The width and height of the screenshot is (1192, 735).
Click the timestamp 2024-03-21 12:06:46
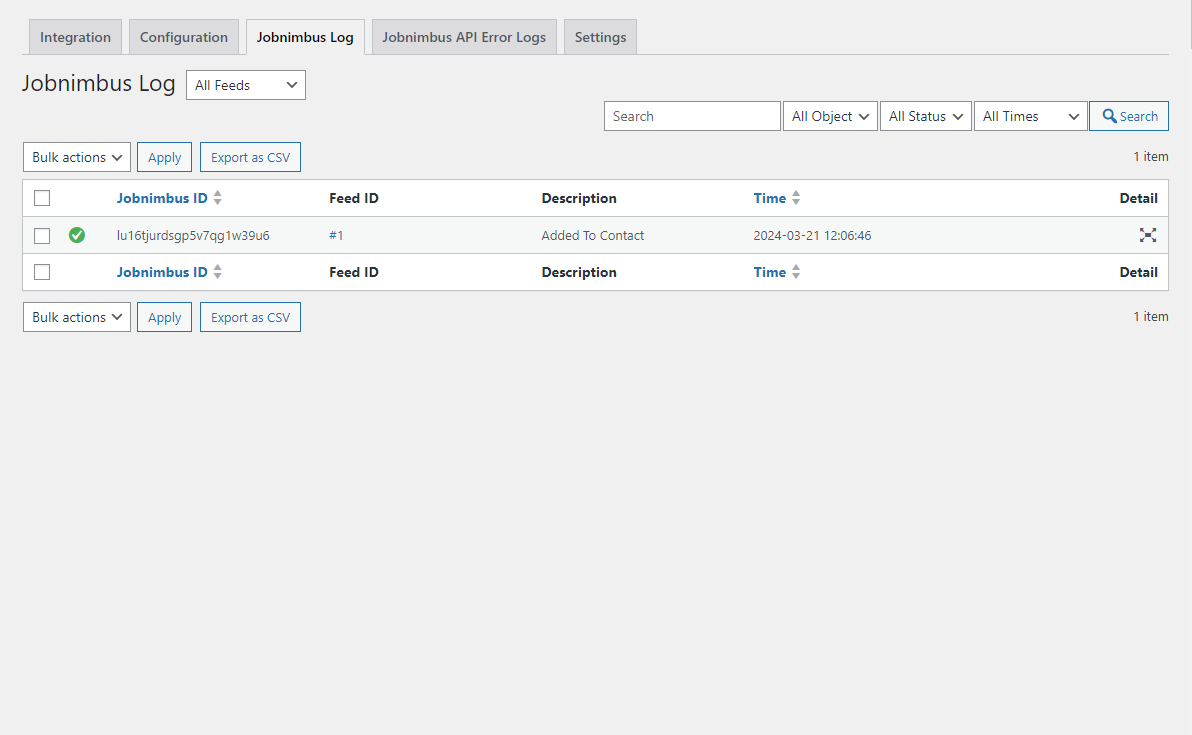tap(812, 236)
